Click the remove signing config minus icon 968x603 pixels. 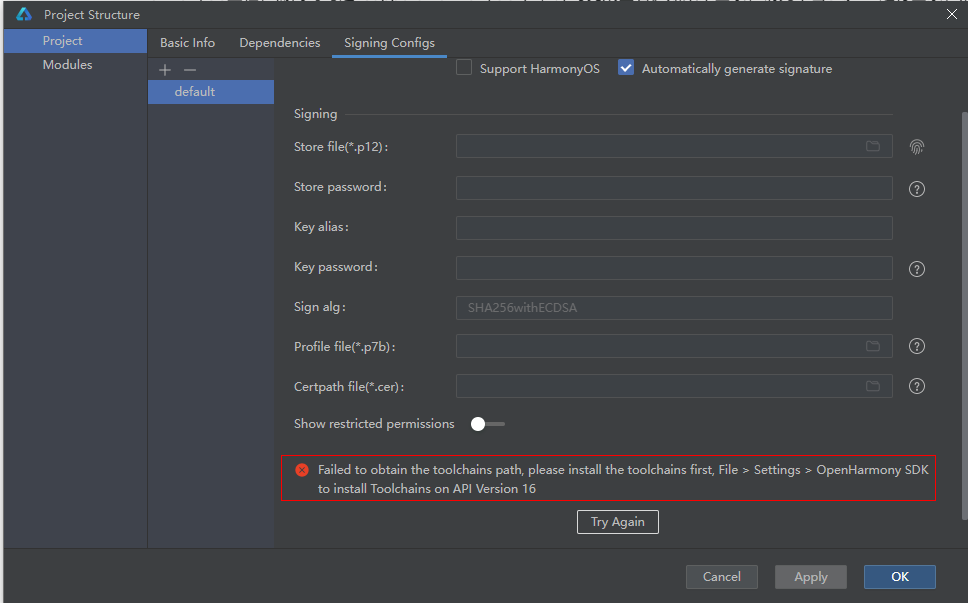coord(190,70)
